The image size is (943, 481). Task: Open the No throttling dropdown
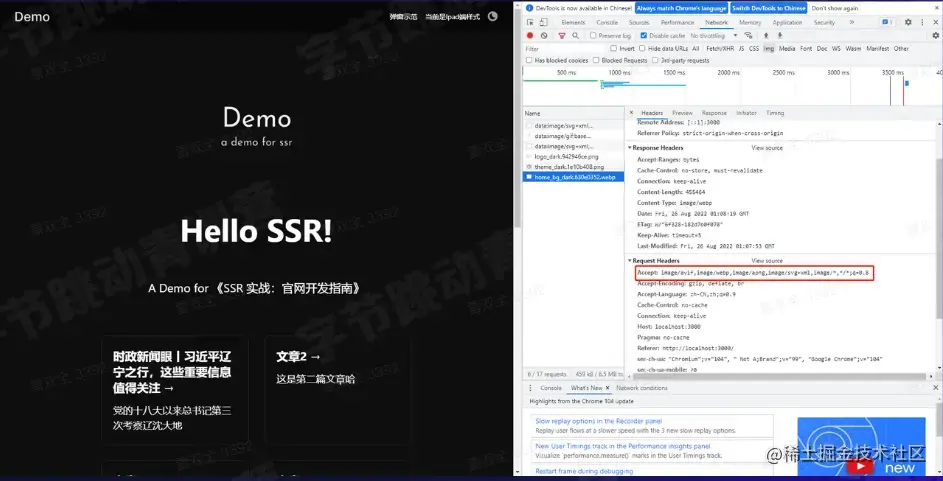pos(714,35)
